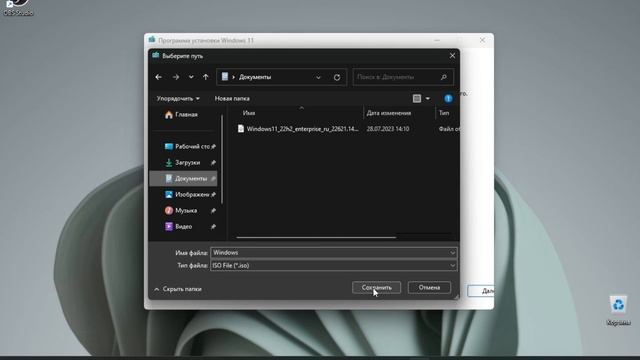Sort by Имя column header

click(249, 113)
